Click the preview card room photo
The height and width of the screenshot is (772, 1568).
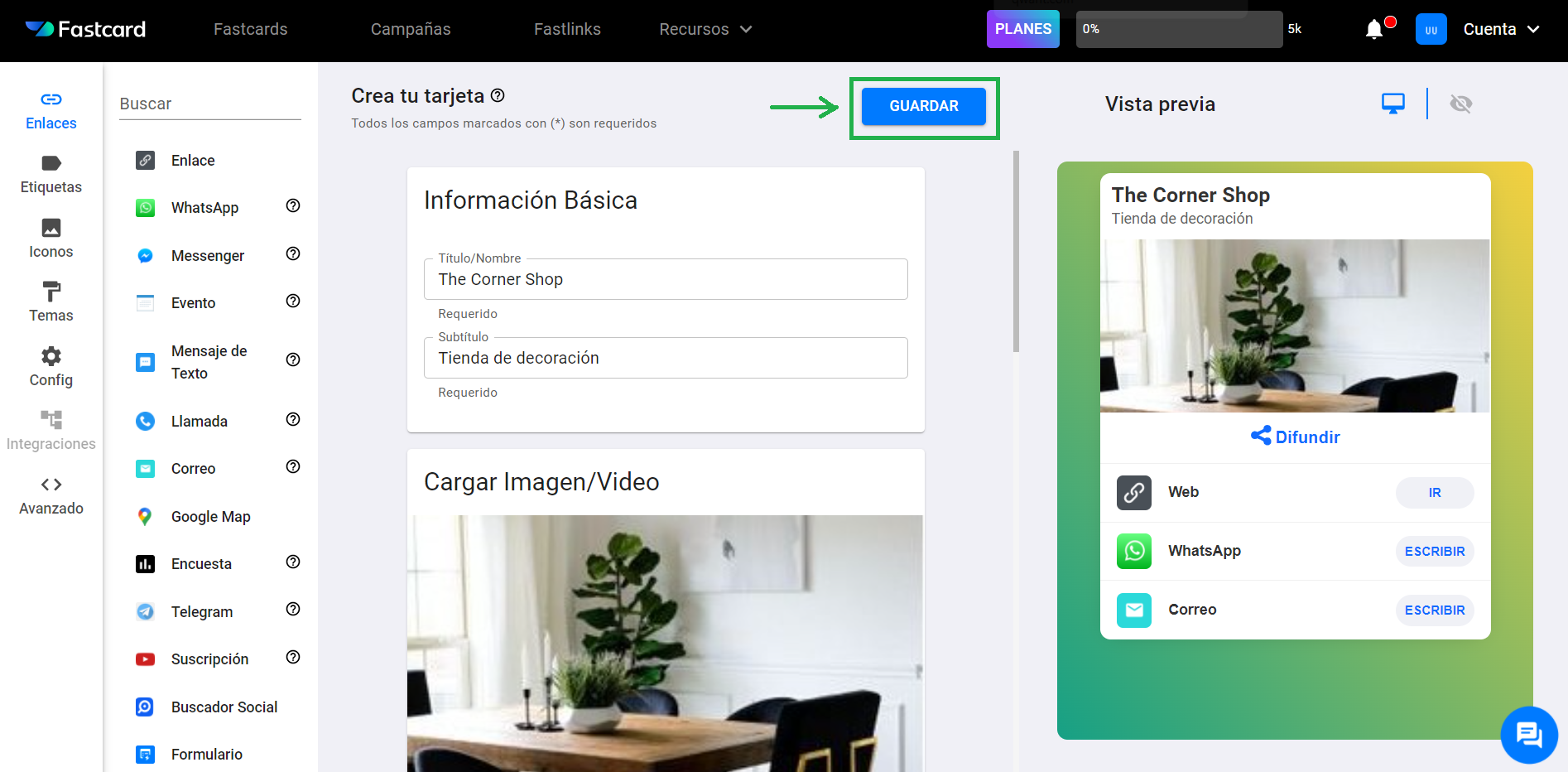pos(1295,326)
